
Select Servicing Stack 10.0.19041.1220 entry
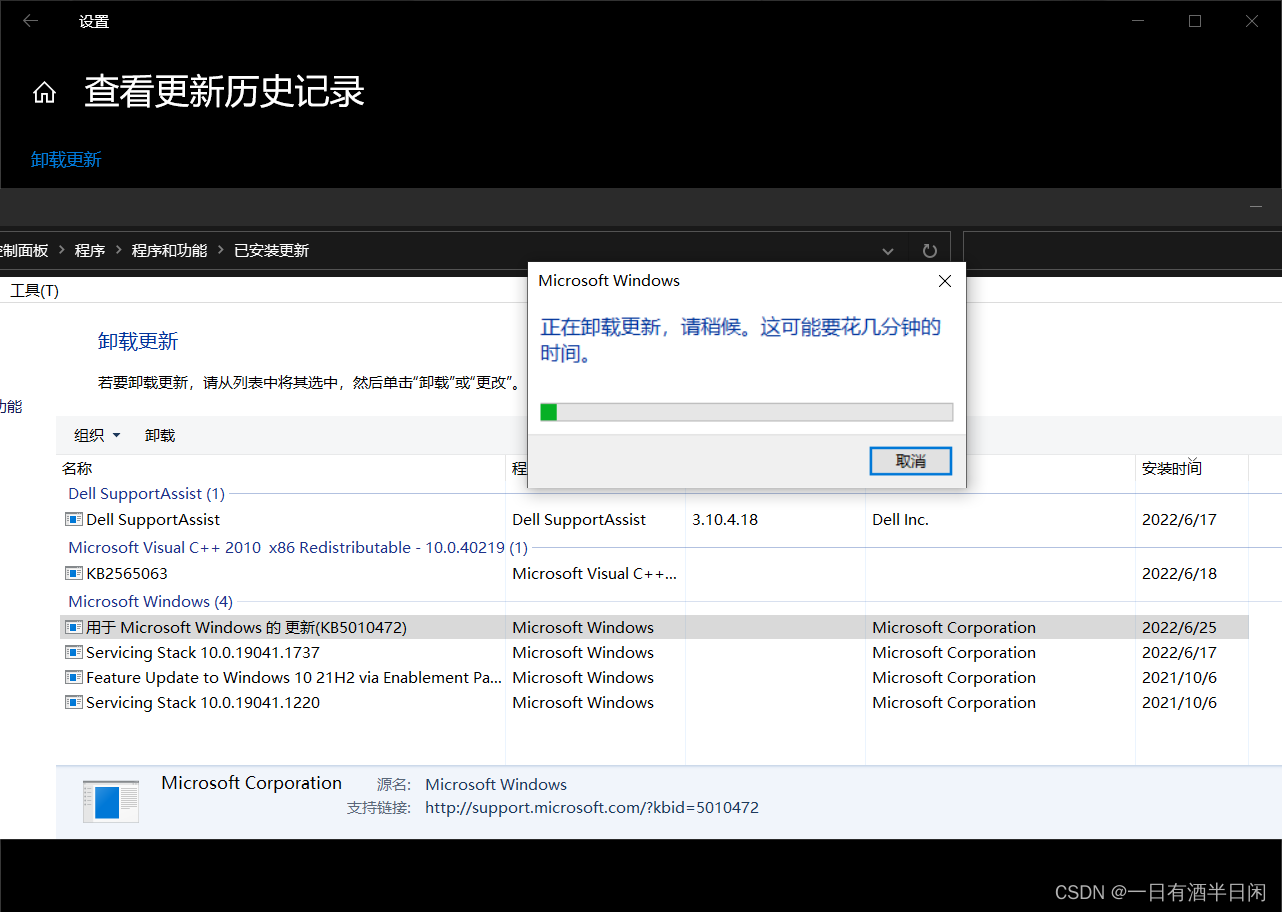click(203, 702)
